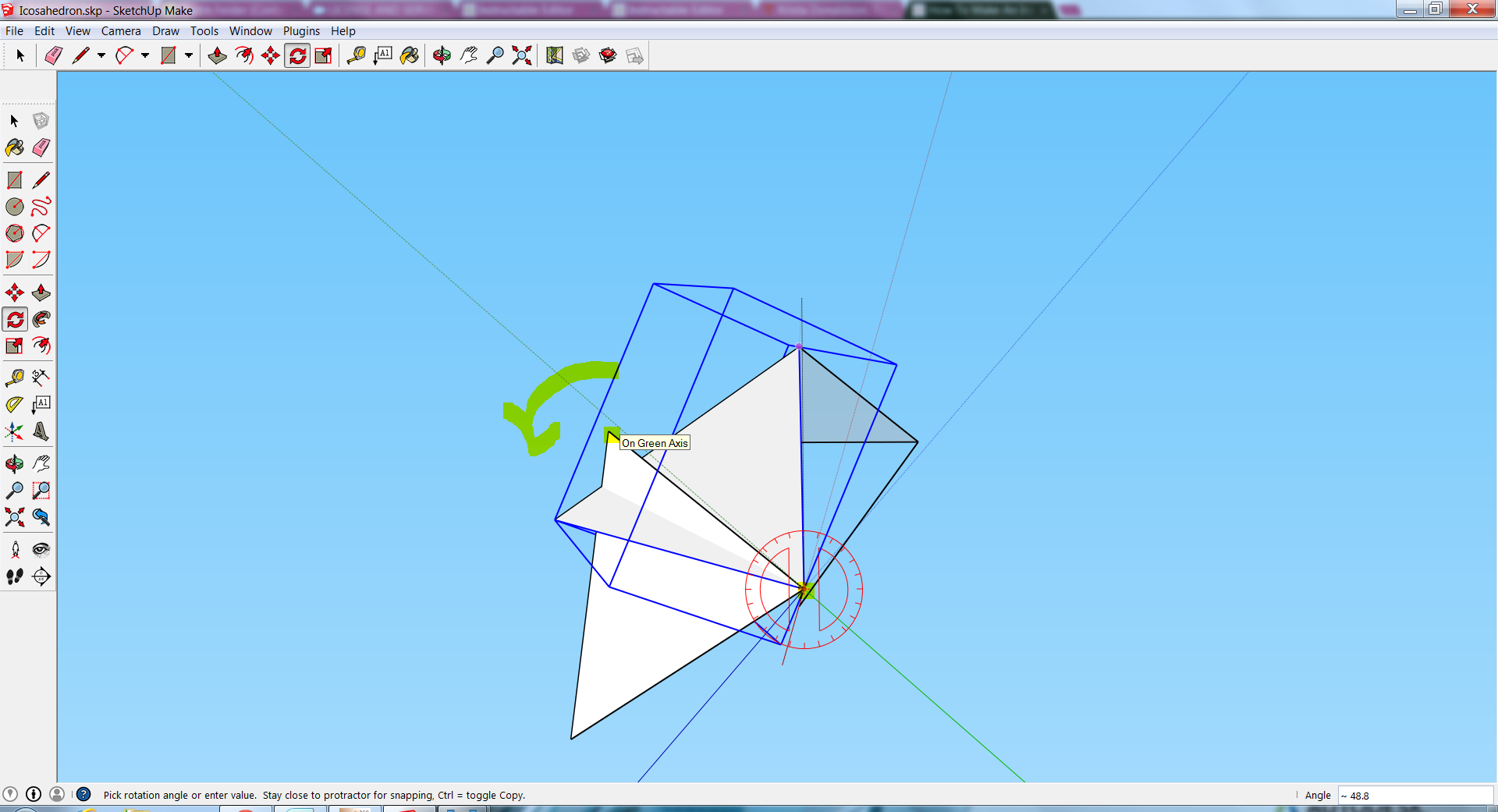Open the Edit menu

(x=44, y=31)
